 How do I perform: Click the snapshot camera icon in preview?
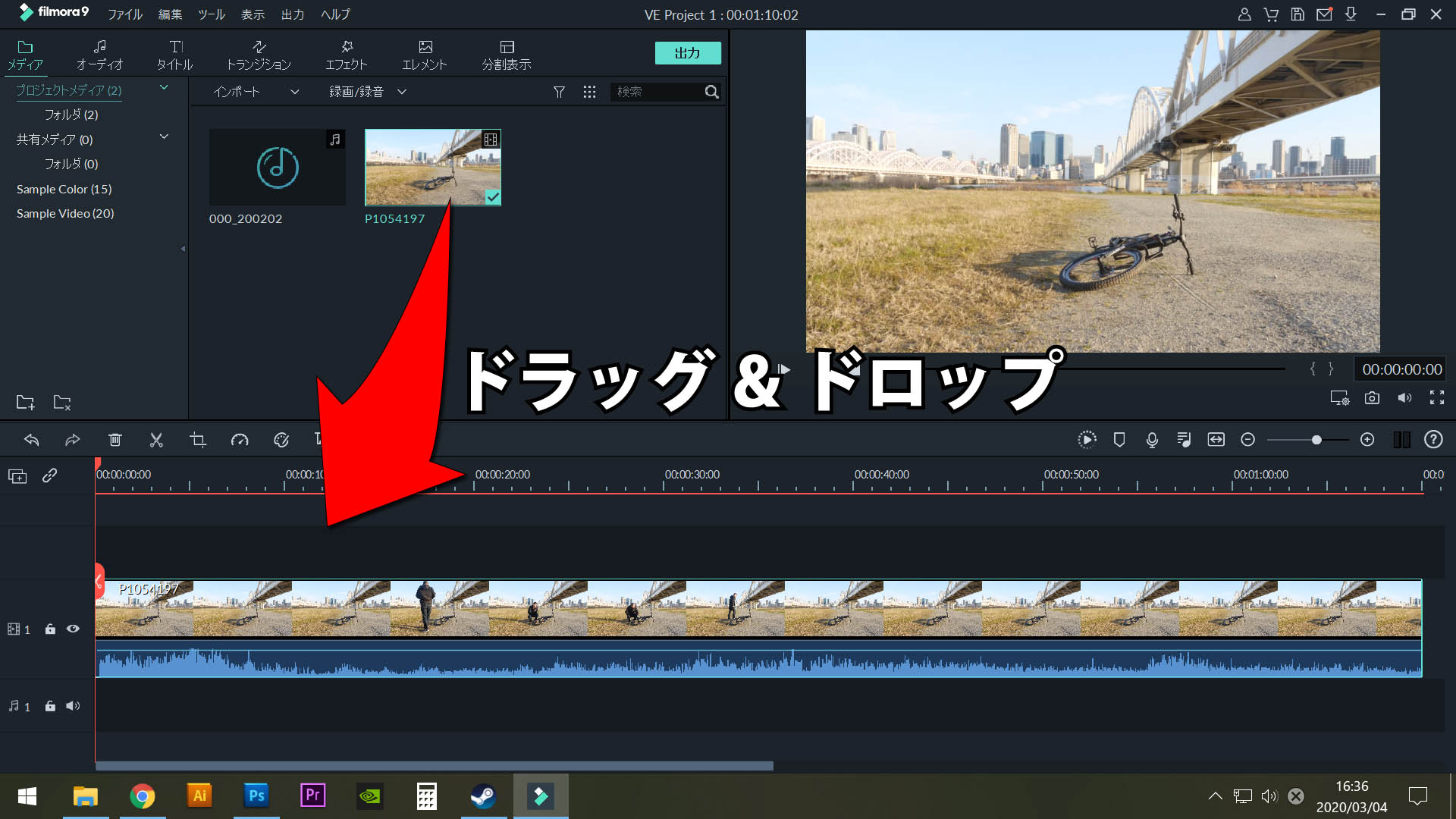[1373, 397]
